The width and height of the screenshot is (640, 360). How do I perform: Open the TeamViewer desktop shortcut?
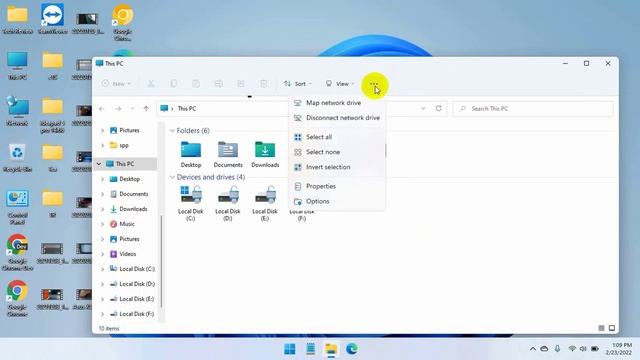[52, 16]
